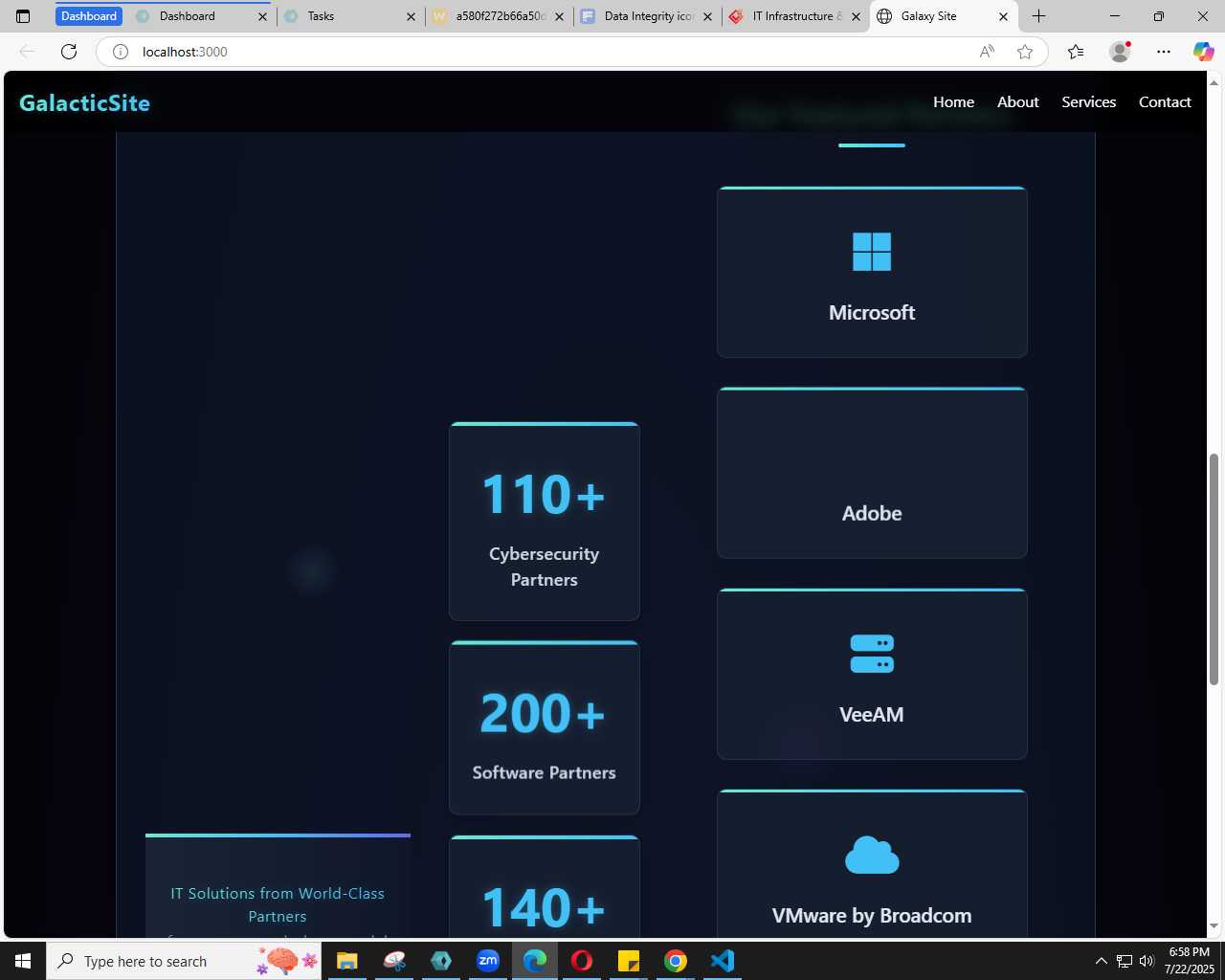This screenshot has width=1225, height=980.
Task: Close the Galaxy Site tab
Action: click(x=1003, y=16)
